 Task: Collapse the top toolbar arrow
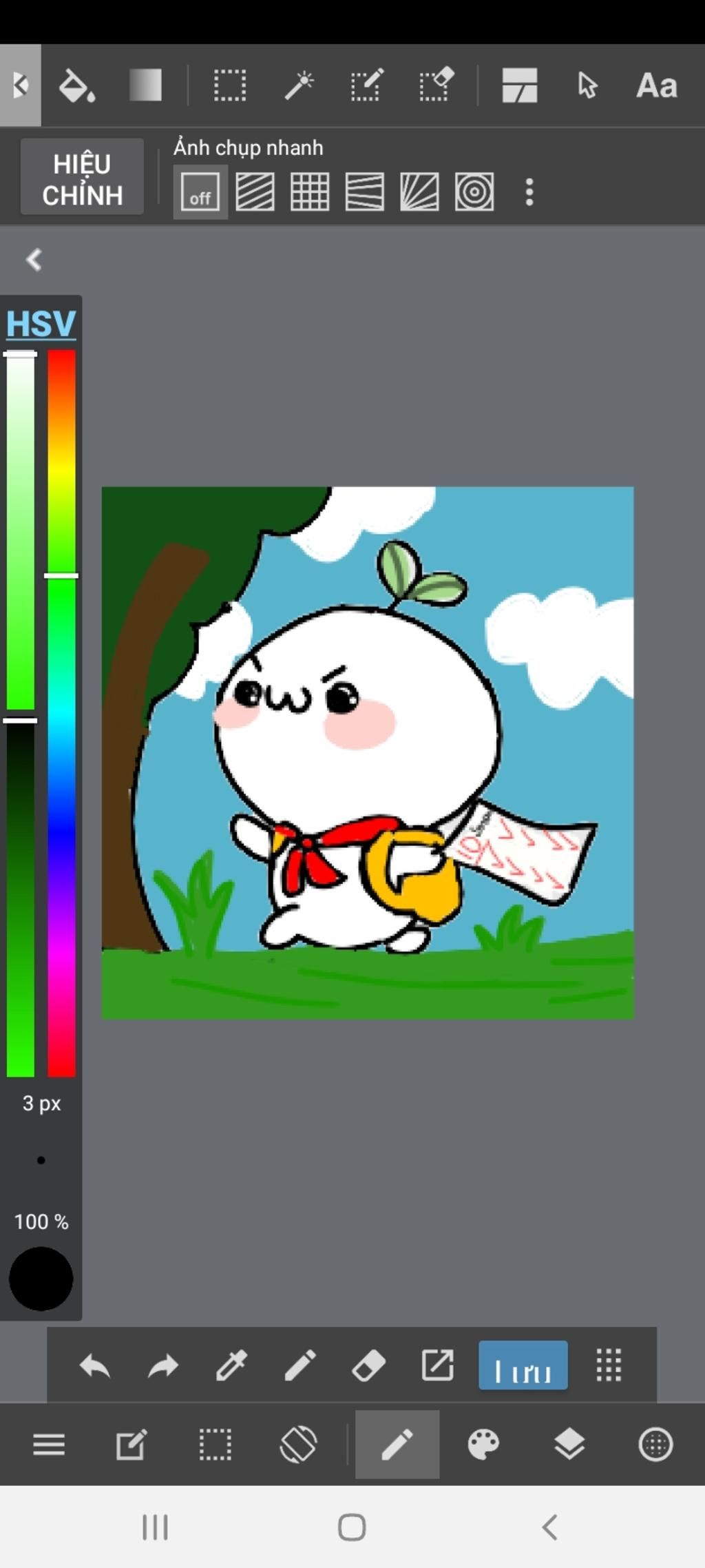pos(20,85)
